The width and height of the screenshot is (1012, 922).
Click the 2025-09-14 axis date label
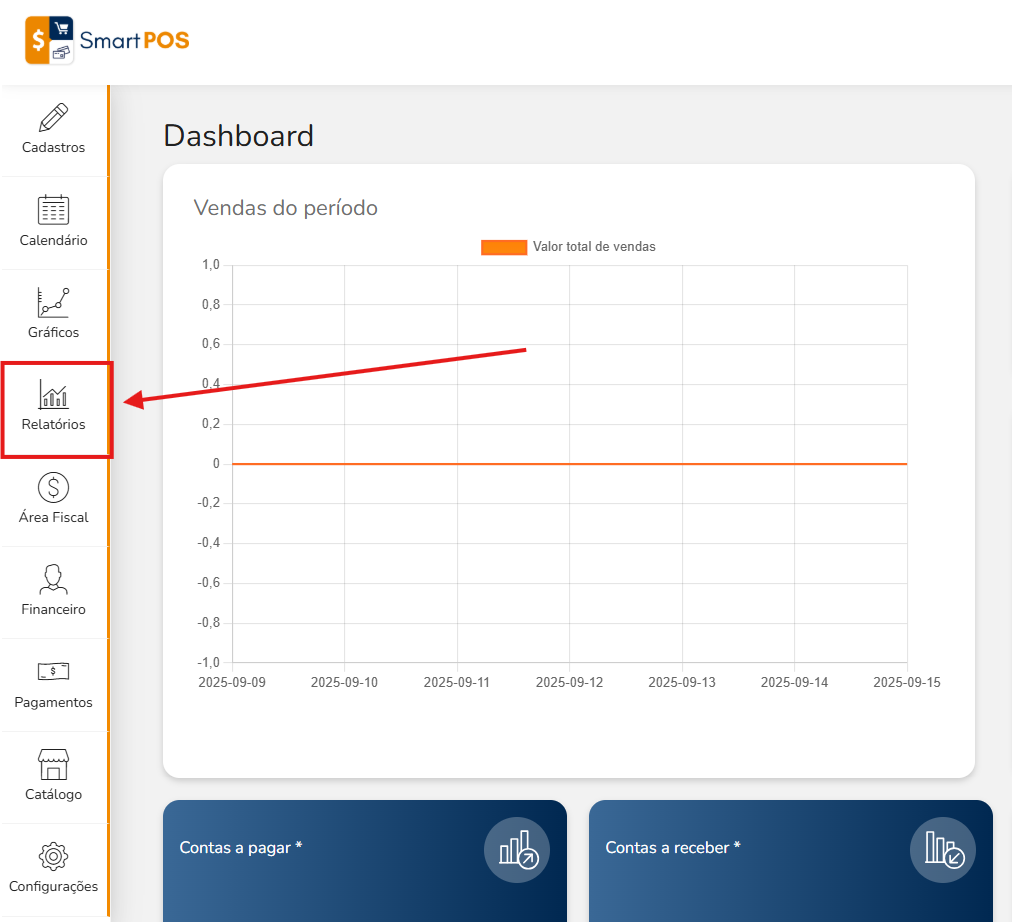(794, 683)
